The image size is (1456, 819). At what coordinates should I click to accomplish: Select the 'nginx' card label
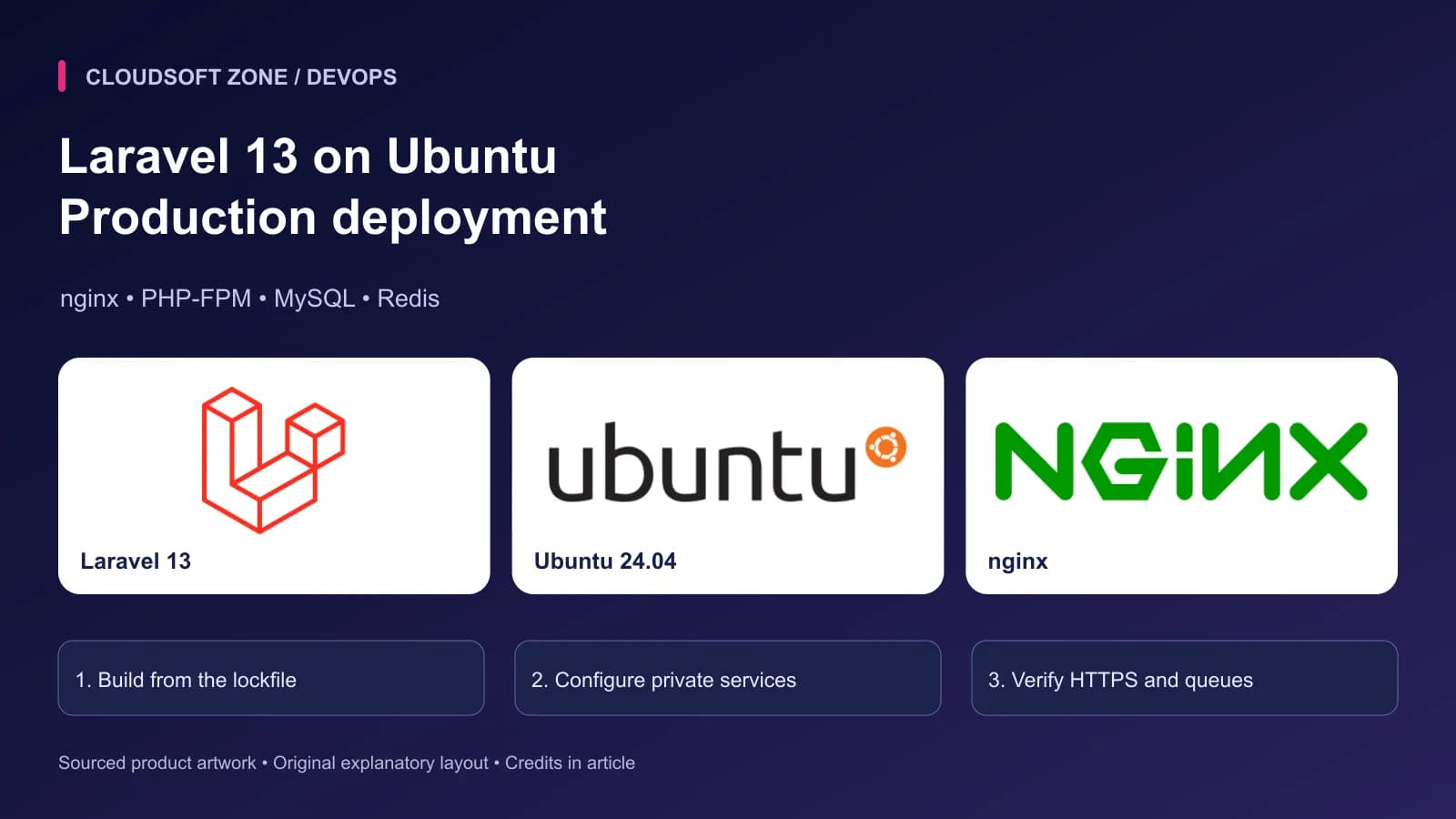[x=1017, y=561]
